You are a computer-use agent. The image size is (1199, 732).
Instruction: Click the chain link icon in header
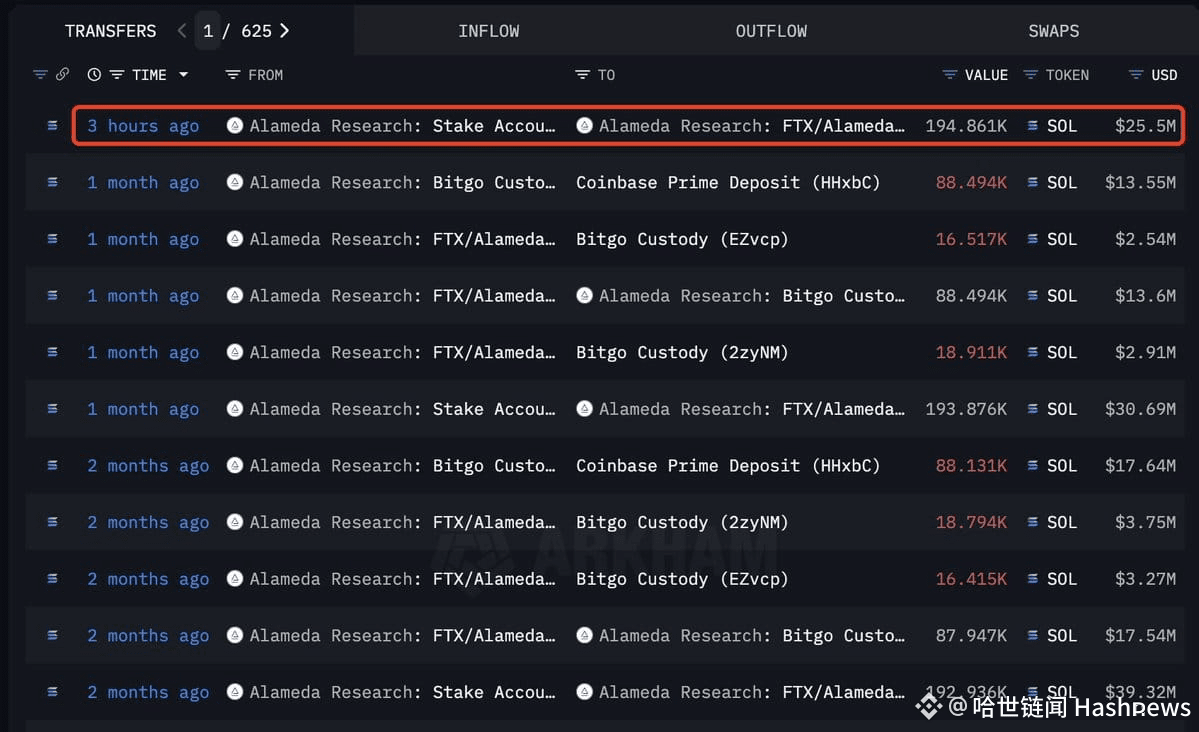[x=62, y=75]
